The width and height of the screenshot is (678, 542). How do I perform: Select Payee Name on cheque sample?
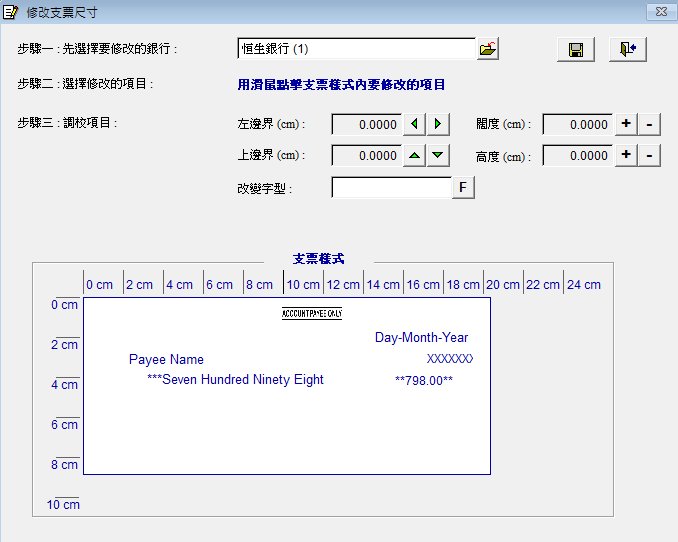166,360
